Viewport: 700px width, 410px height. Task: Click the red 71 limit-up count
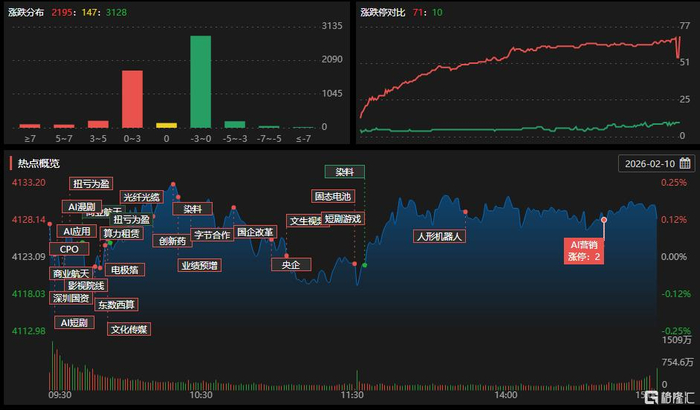click(418, 13)
